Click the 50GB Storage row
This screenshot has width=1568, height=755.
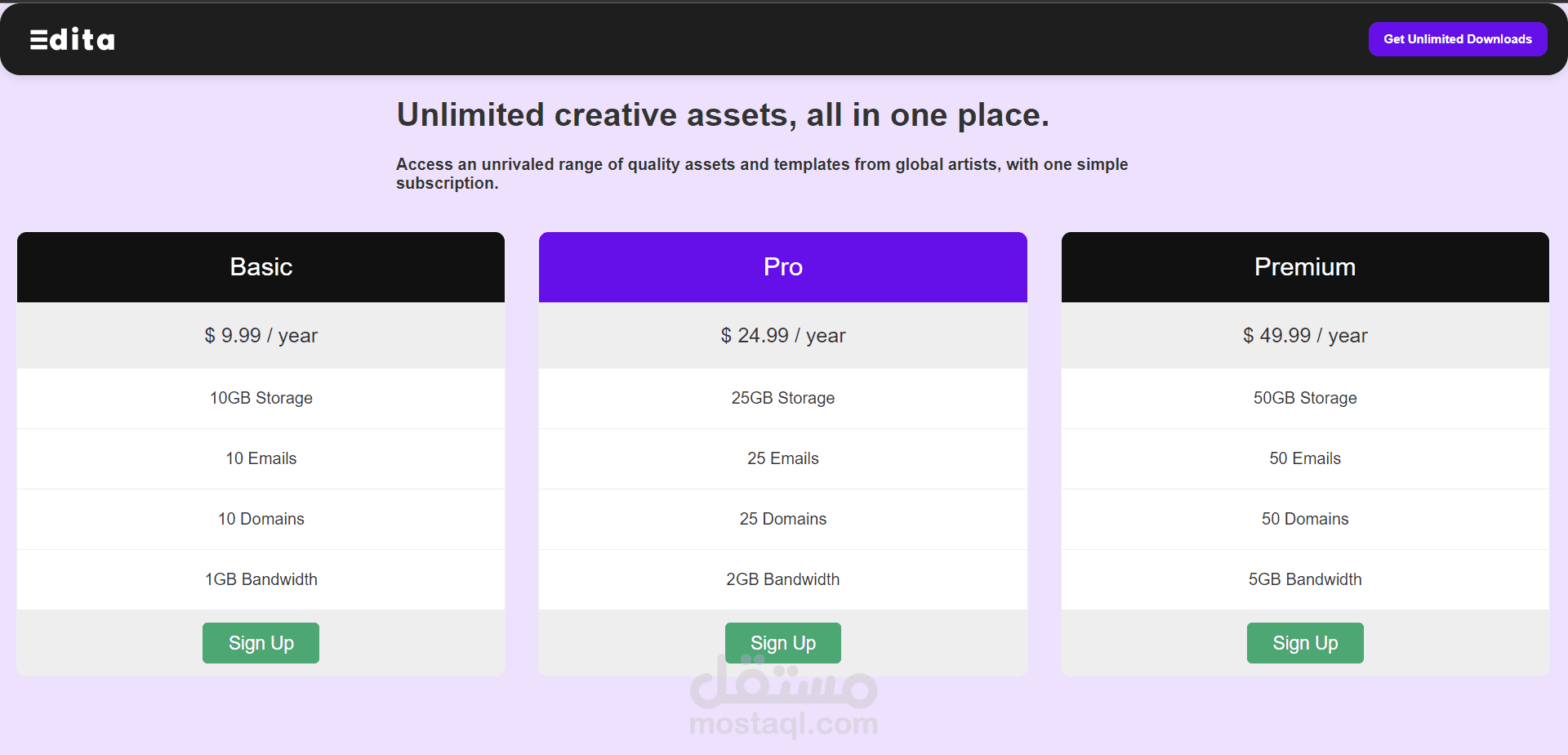(x=1304, y=398)
